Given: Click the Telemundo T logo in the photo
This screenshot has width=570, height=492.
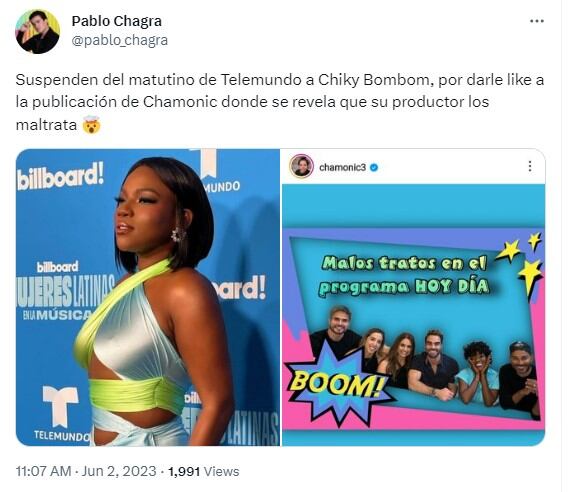Looking at the screenshot, I should [60, 406].
